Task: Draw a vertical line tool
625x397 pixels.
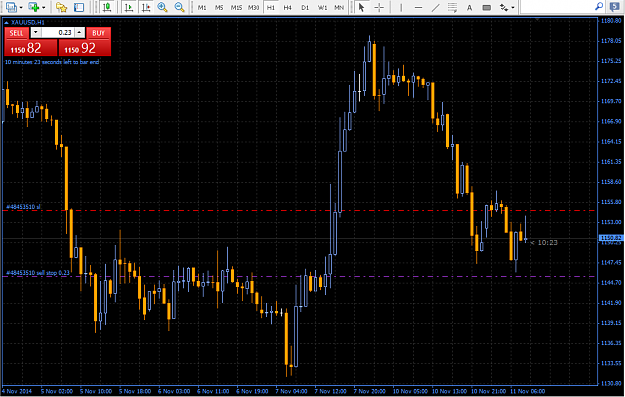Action: 401,7
